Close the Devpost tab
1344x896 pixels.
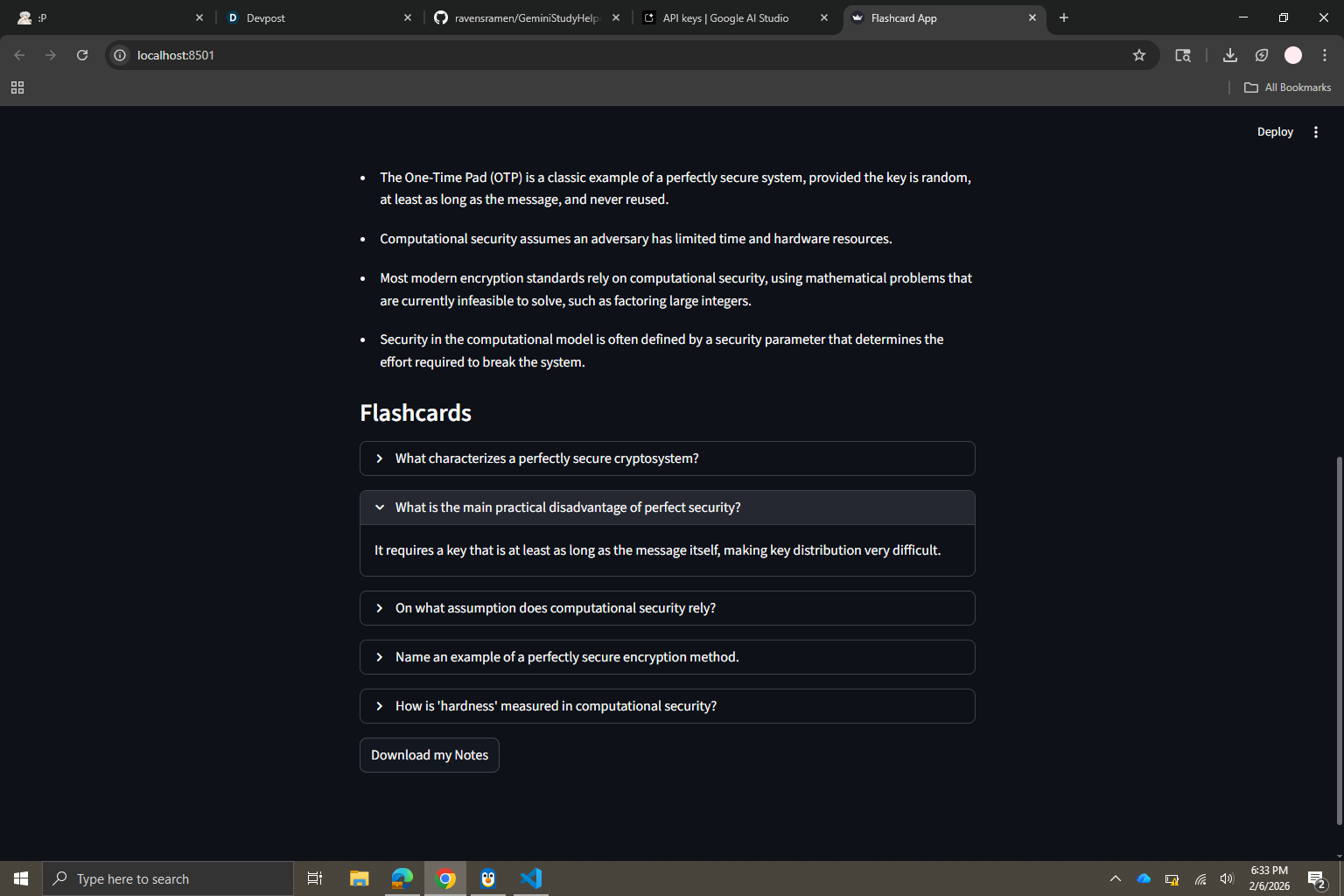(x=408, y=17)
